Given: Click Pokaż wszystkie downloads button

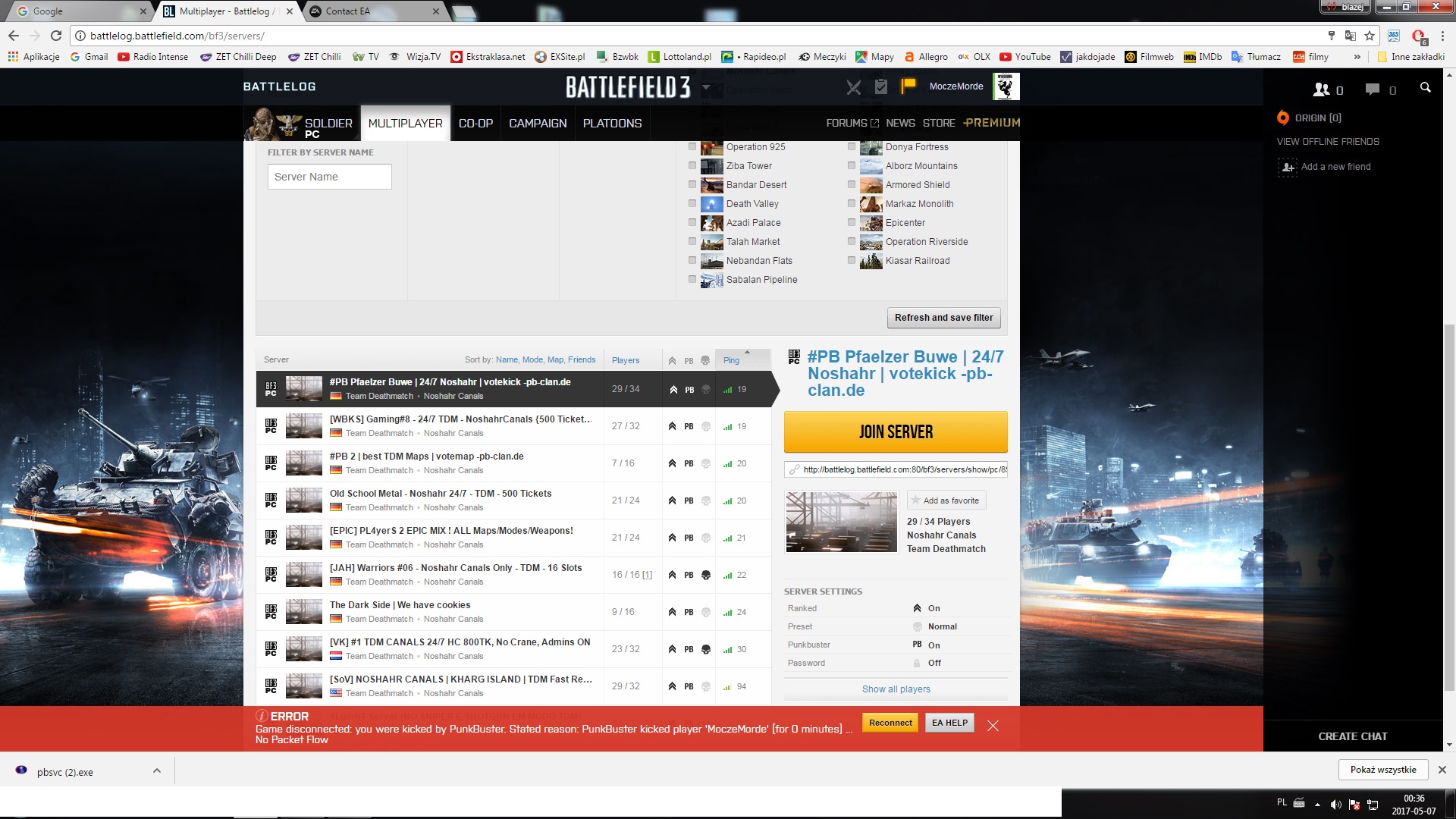Looking at the screenshot, I should [x=1383, y=770].
